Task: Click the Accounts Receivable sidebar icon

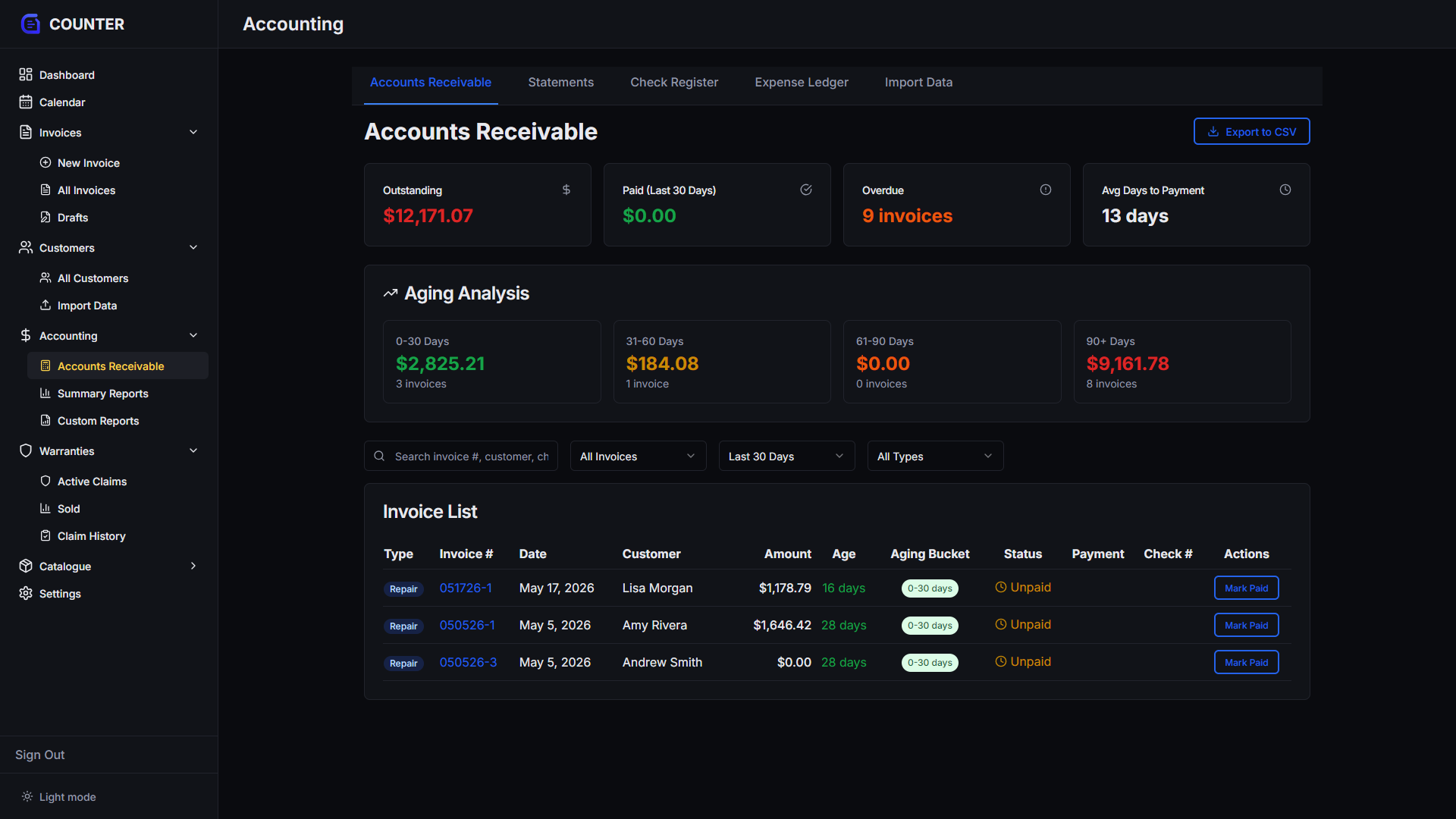Action: tap(45, 366)
